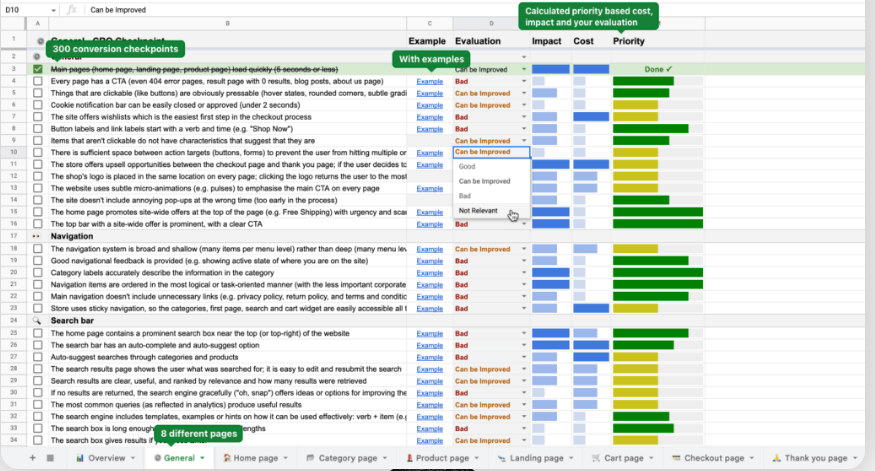Viewport: 875px width, 471px height.
Task: Open the evaluation dropdown for the wishlists row
Action: coord(524,117)
